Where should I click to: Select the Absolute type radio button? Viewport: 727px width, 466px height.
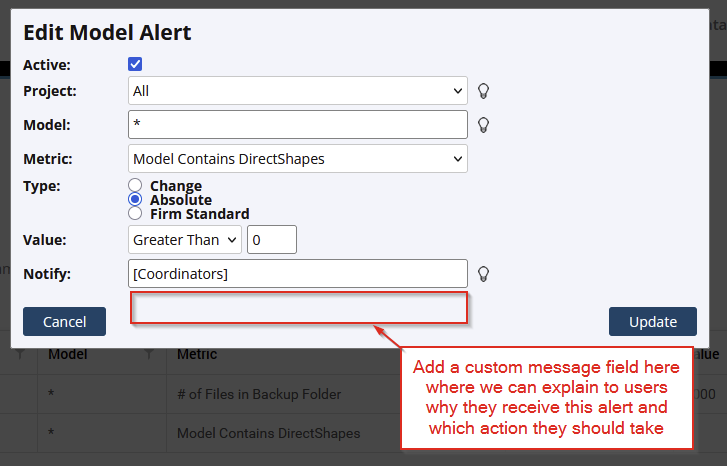136,200
